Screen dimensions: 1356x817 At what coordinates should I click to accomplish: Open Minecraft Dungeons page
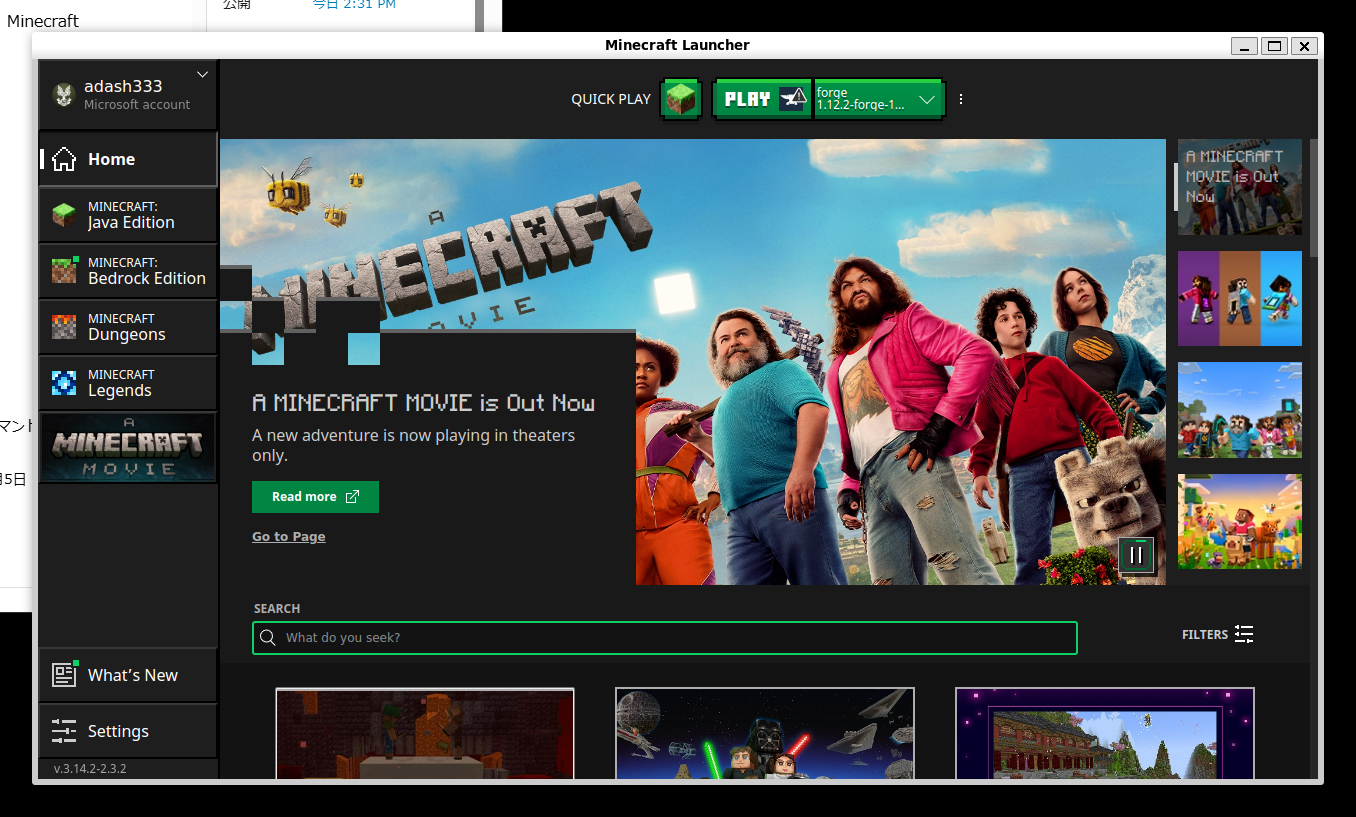[128, 327]
